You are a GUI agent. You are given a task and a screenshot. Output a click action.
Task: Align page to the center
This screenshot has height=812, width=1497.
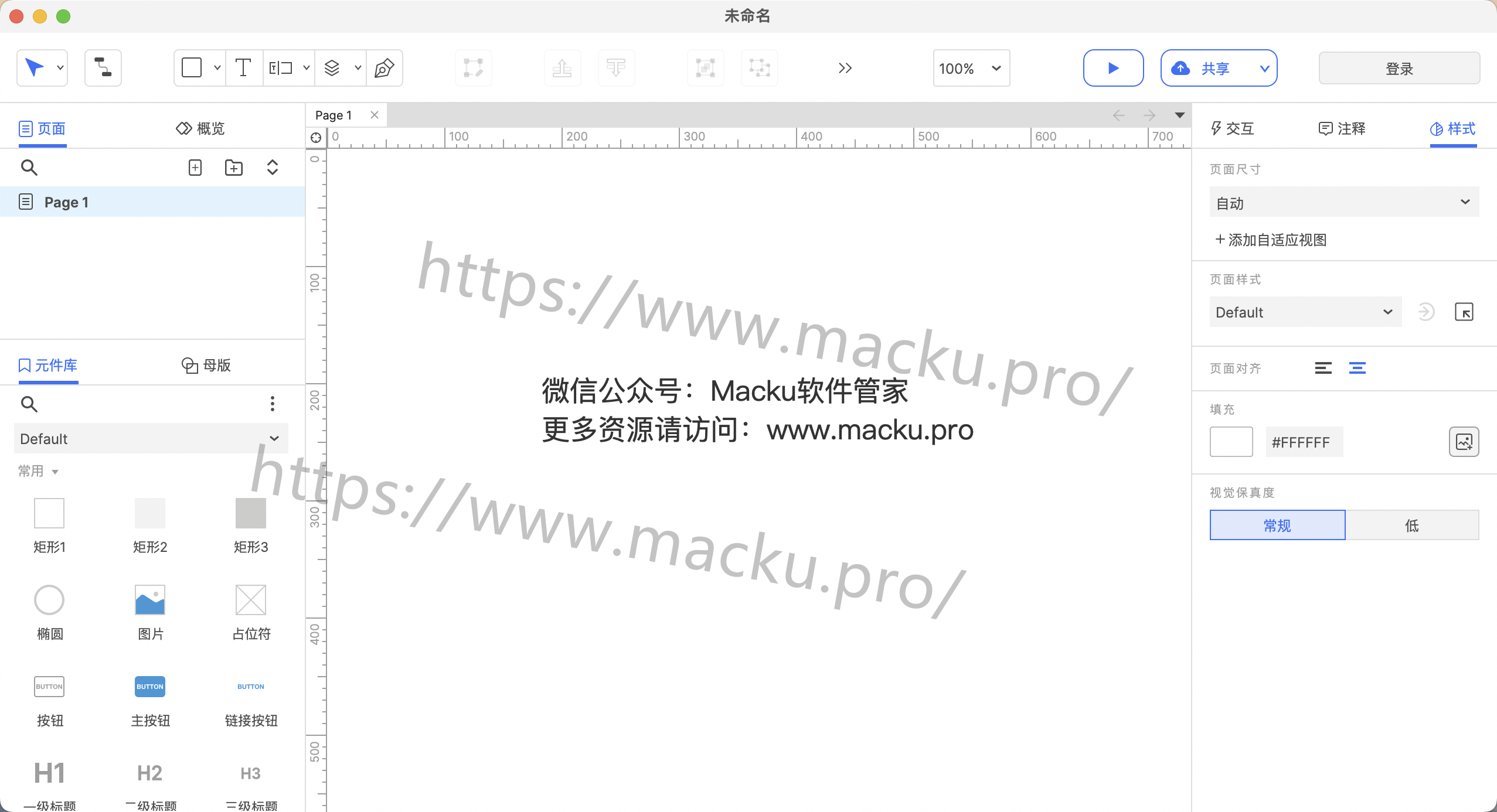click(1357, 368)
